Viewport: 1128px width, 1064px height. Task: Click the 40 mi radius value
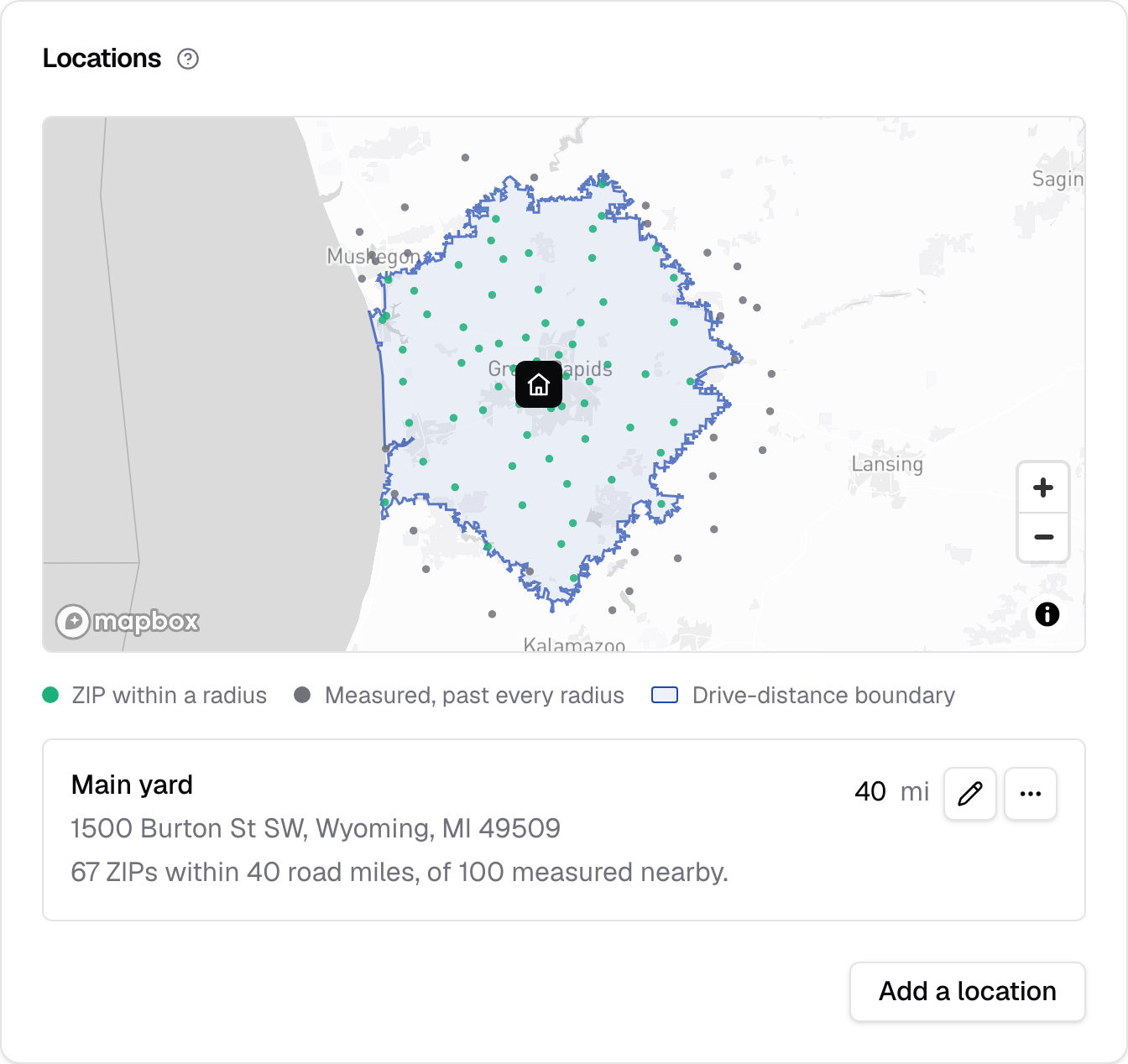[x=891, y=791]
